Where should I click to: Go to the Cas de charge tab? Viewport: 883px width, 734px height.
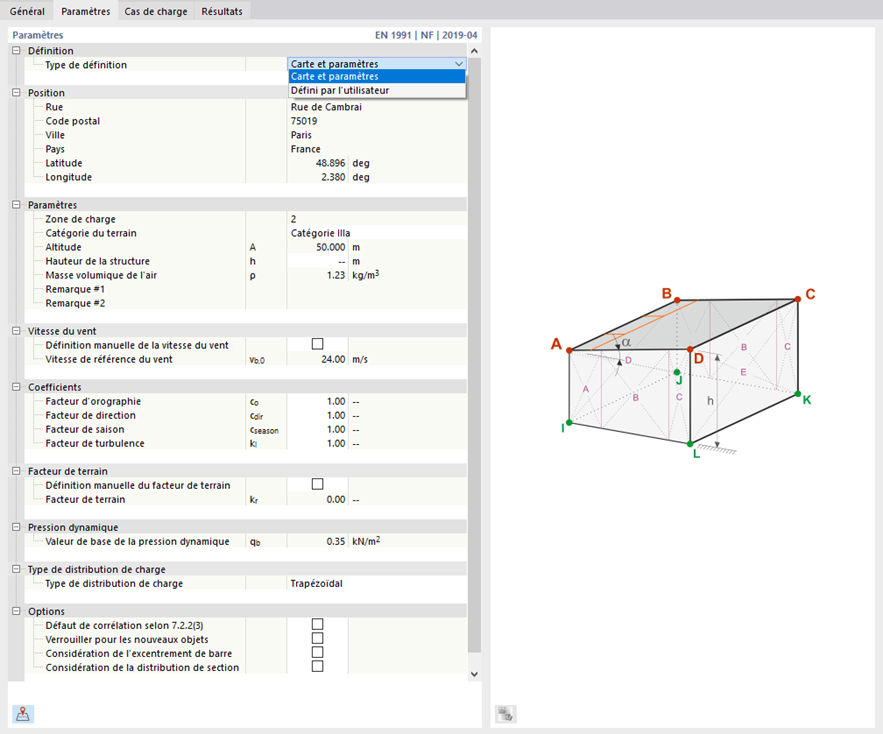tap(156, 11)
